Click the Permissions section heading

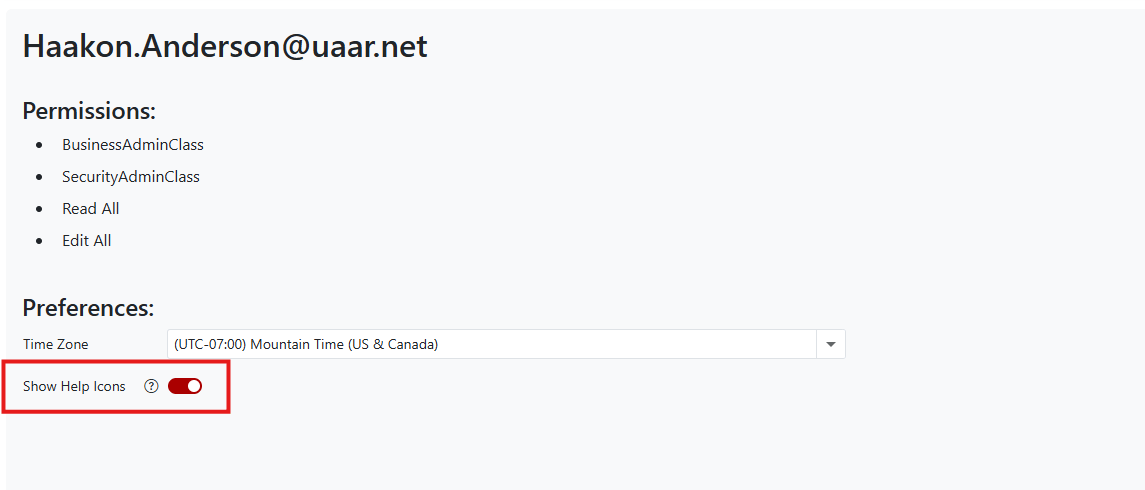pos(89,111)
